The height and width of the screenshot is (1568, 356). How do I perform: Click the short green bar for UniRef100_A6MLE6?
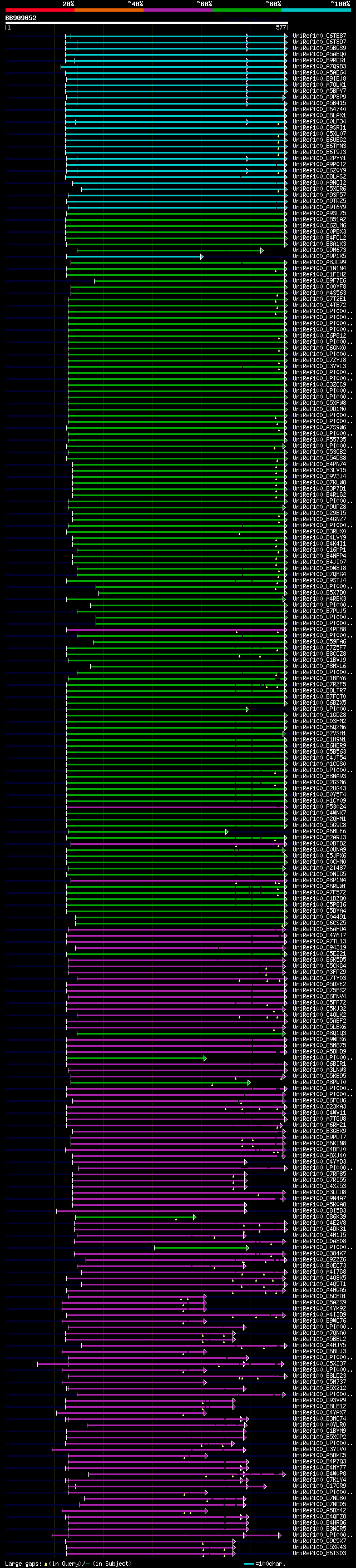pos(148,832)
